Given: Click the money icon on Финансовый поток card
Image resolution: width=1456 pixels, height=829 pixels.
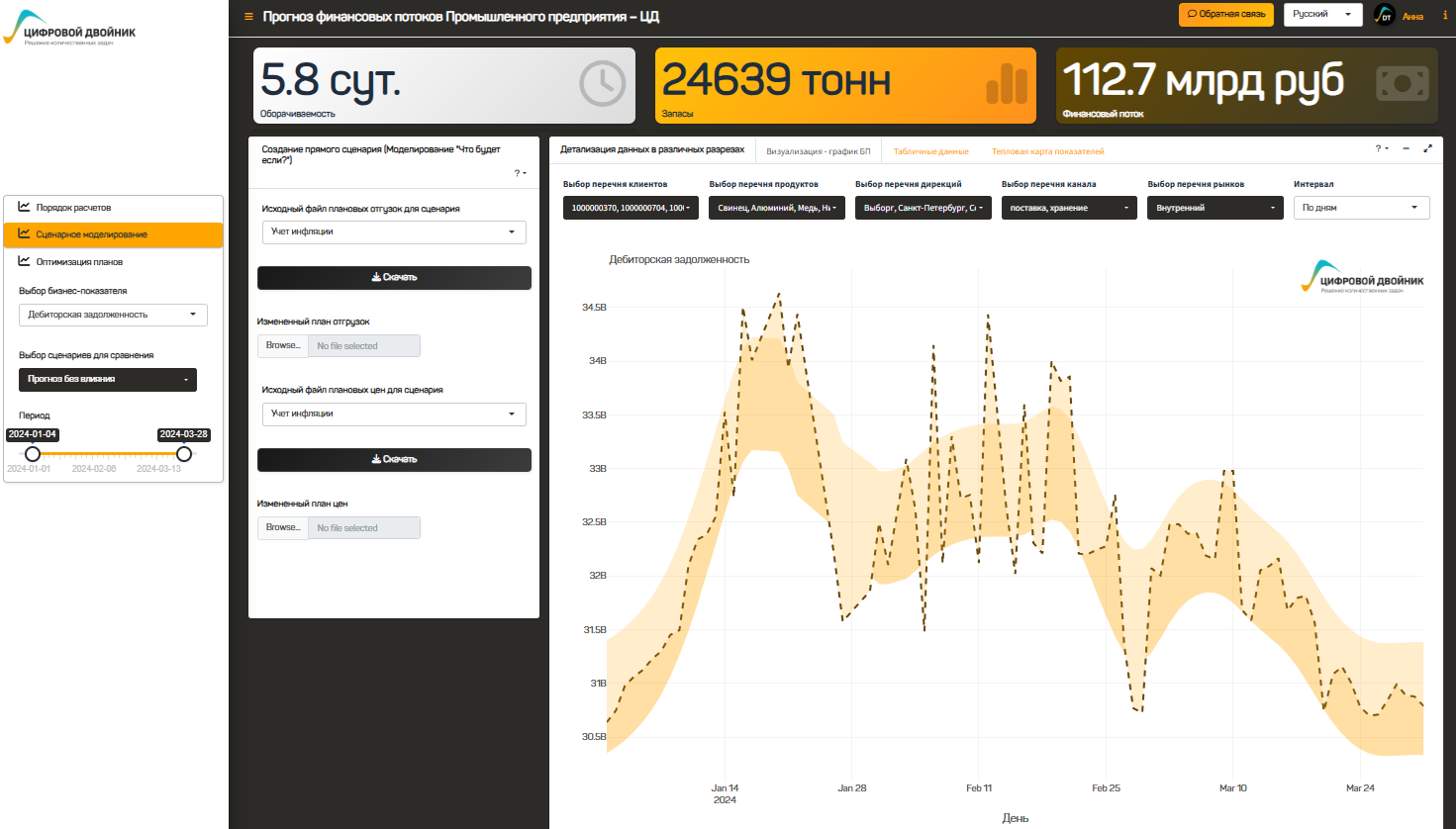Looking at the screenshot, I should (1402, 84).
